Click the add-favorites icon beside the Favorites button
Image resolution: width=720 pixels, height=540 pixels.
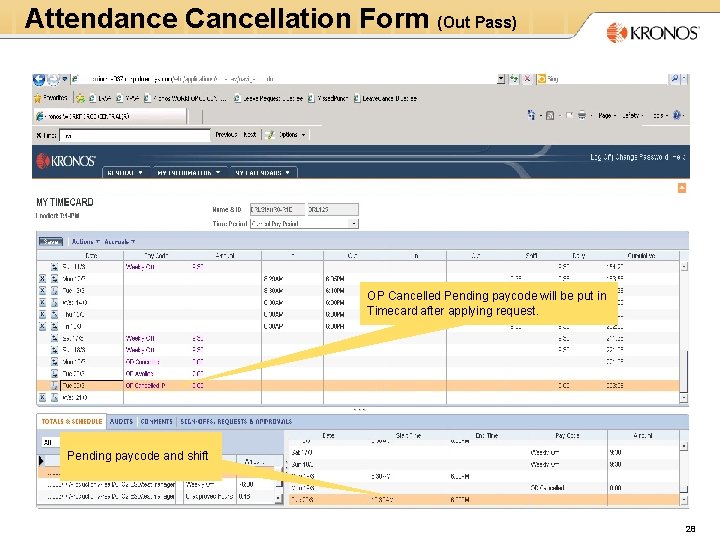click(80, 98)
